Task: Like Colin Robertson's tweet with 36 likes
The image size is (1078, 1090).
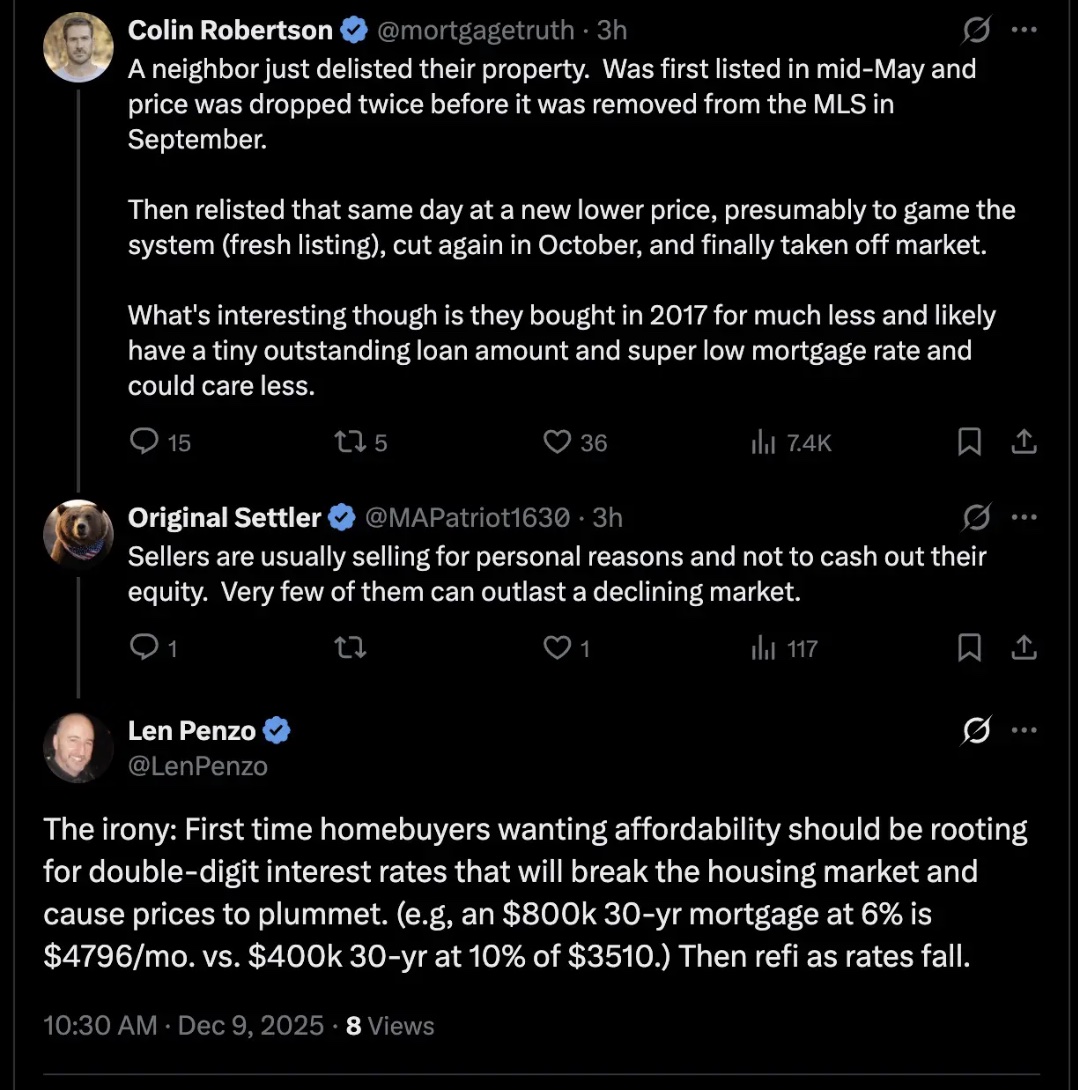Action: 556,441
